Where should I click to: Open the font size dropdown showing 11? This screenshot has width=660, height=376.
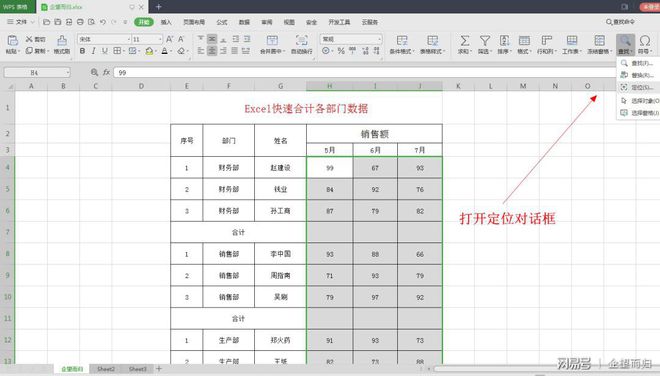coord(160,39)
